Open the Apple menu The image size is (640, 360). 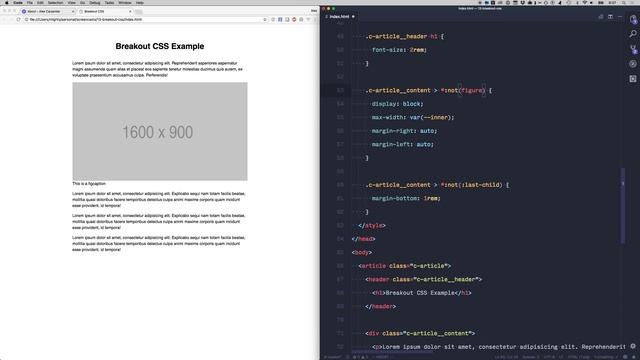[x=7, y=2]
